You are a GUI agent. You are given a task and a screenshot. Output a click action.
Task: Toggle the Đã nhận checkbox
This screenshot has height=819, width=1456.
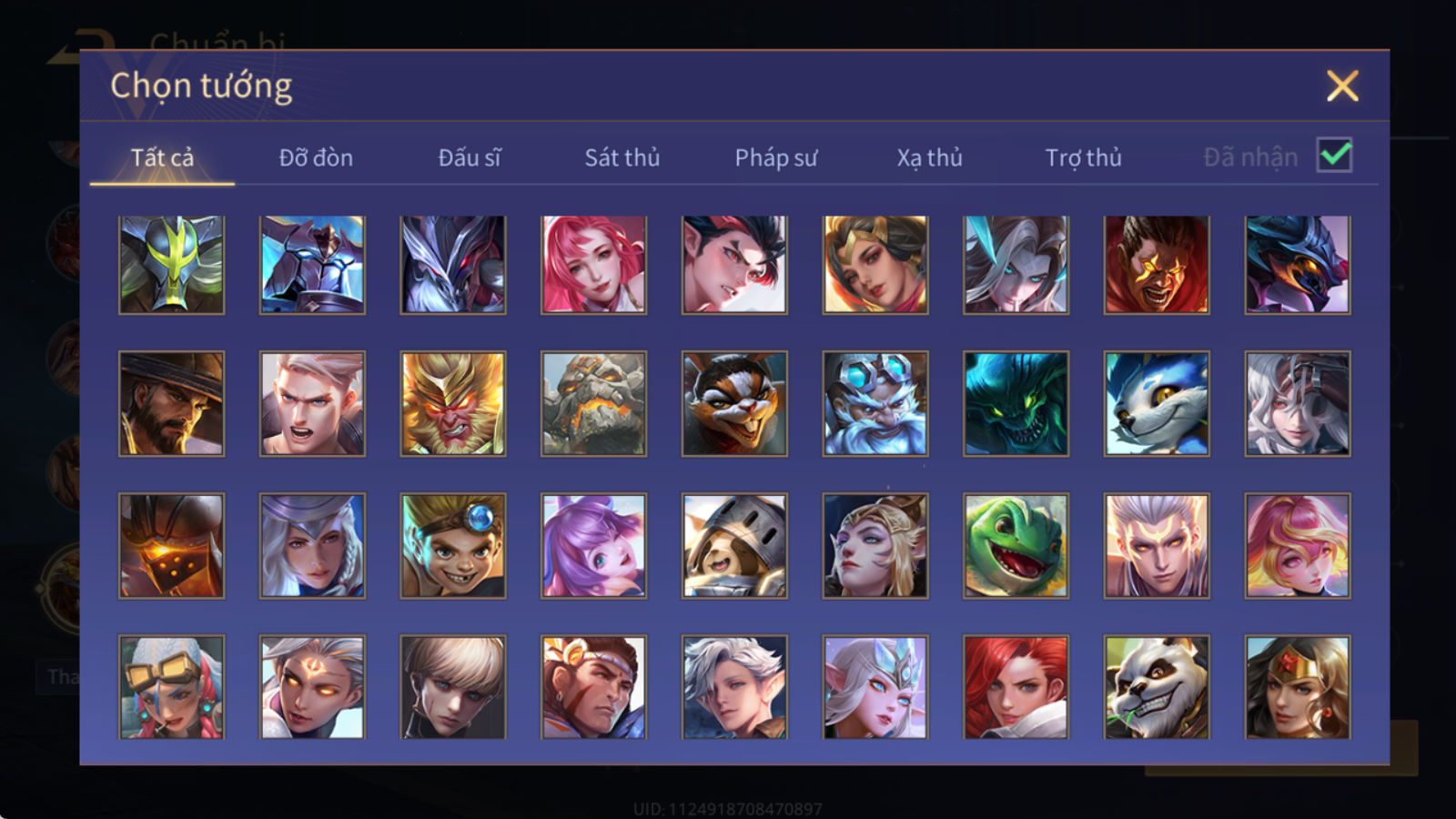[x=1334, y=156]
